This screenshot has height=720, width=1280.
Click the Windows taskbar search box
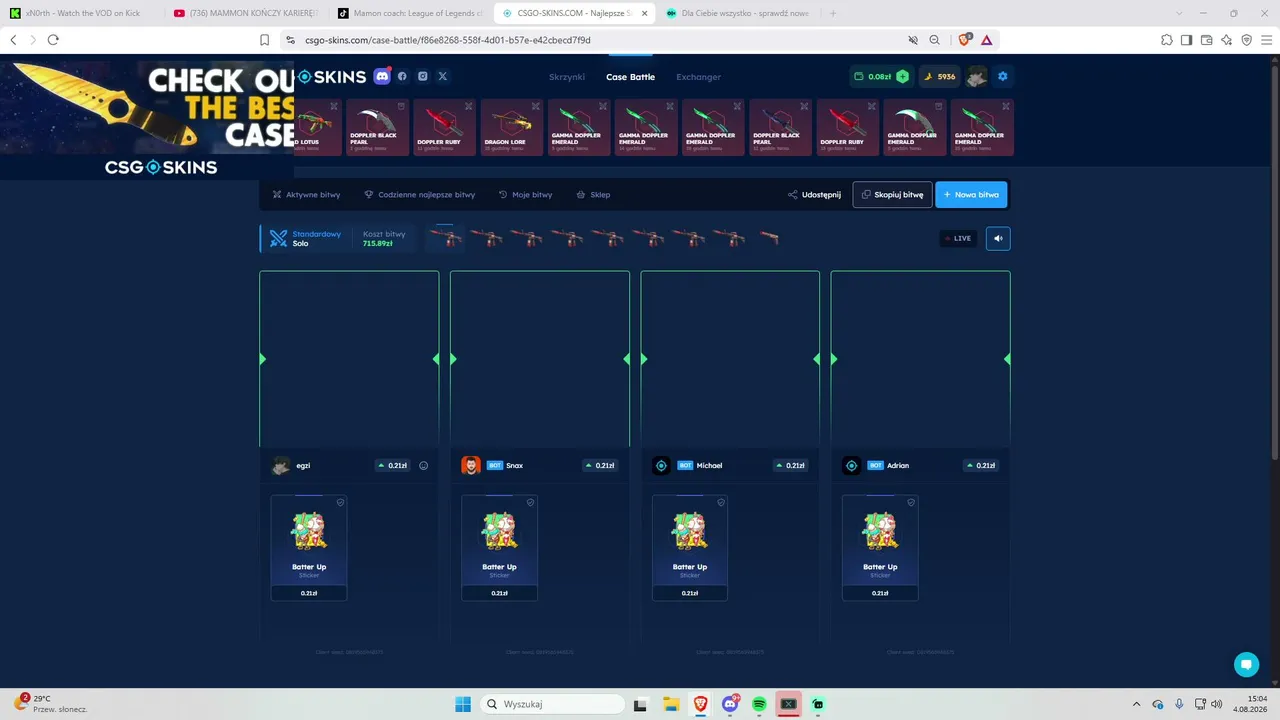(x=553, y=704)
